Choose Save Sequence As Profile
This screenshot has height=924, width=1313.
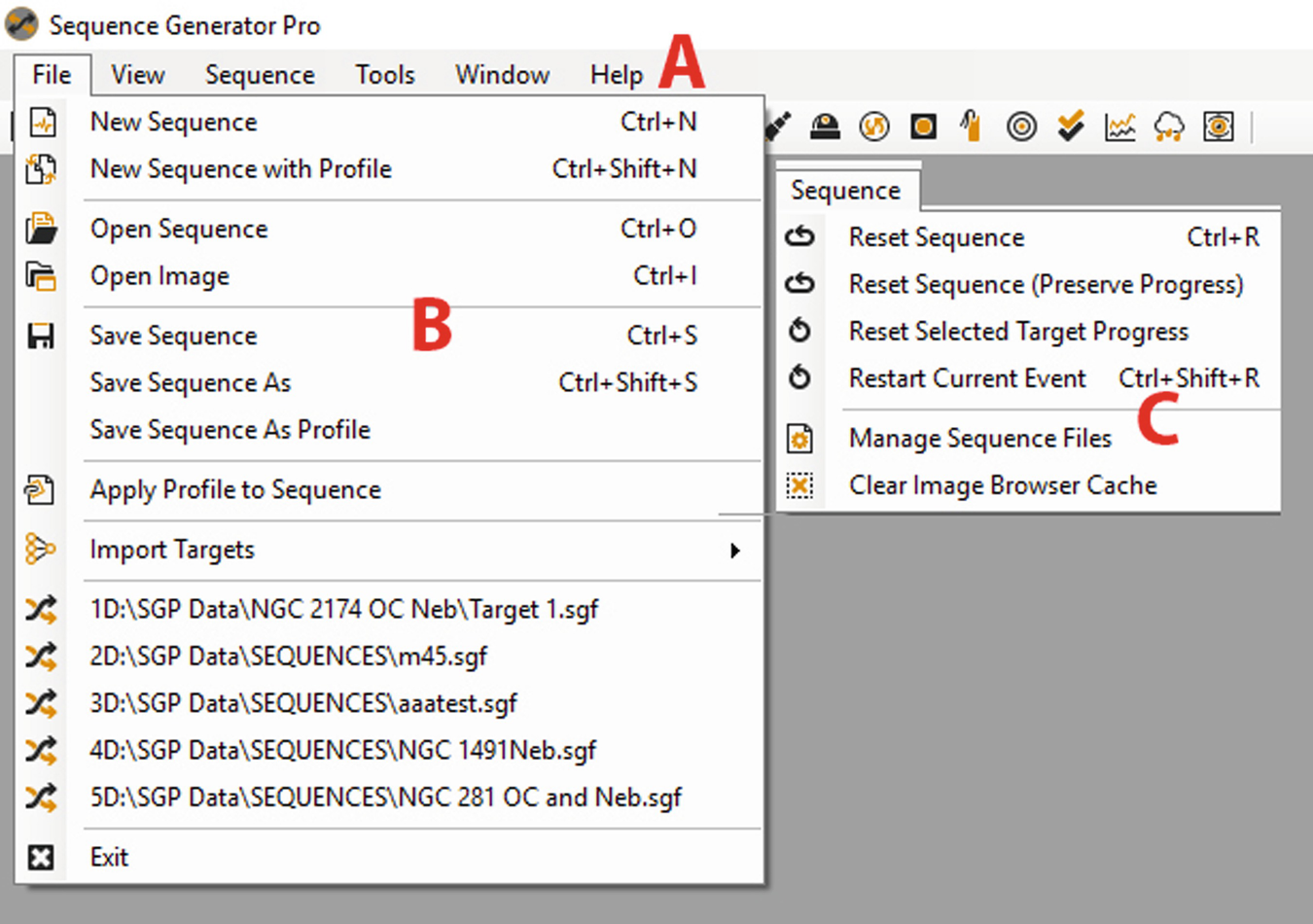point(389,429)
